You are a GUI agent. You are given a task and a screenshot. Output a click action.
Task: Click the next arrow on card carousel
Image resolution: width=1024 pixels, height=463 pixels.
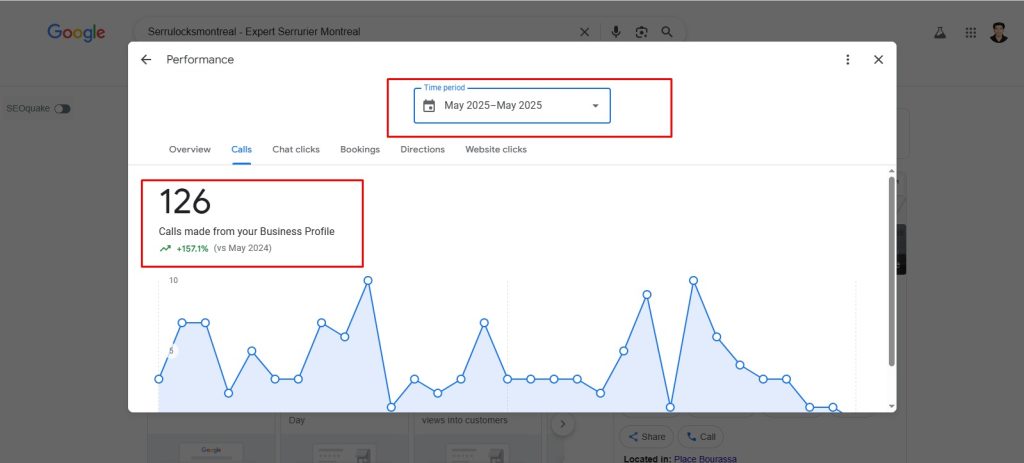(562, 424)
